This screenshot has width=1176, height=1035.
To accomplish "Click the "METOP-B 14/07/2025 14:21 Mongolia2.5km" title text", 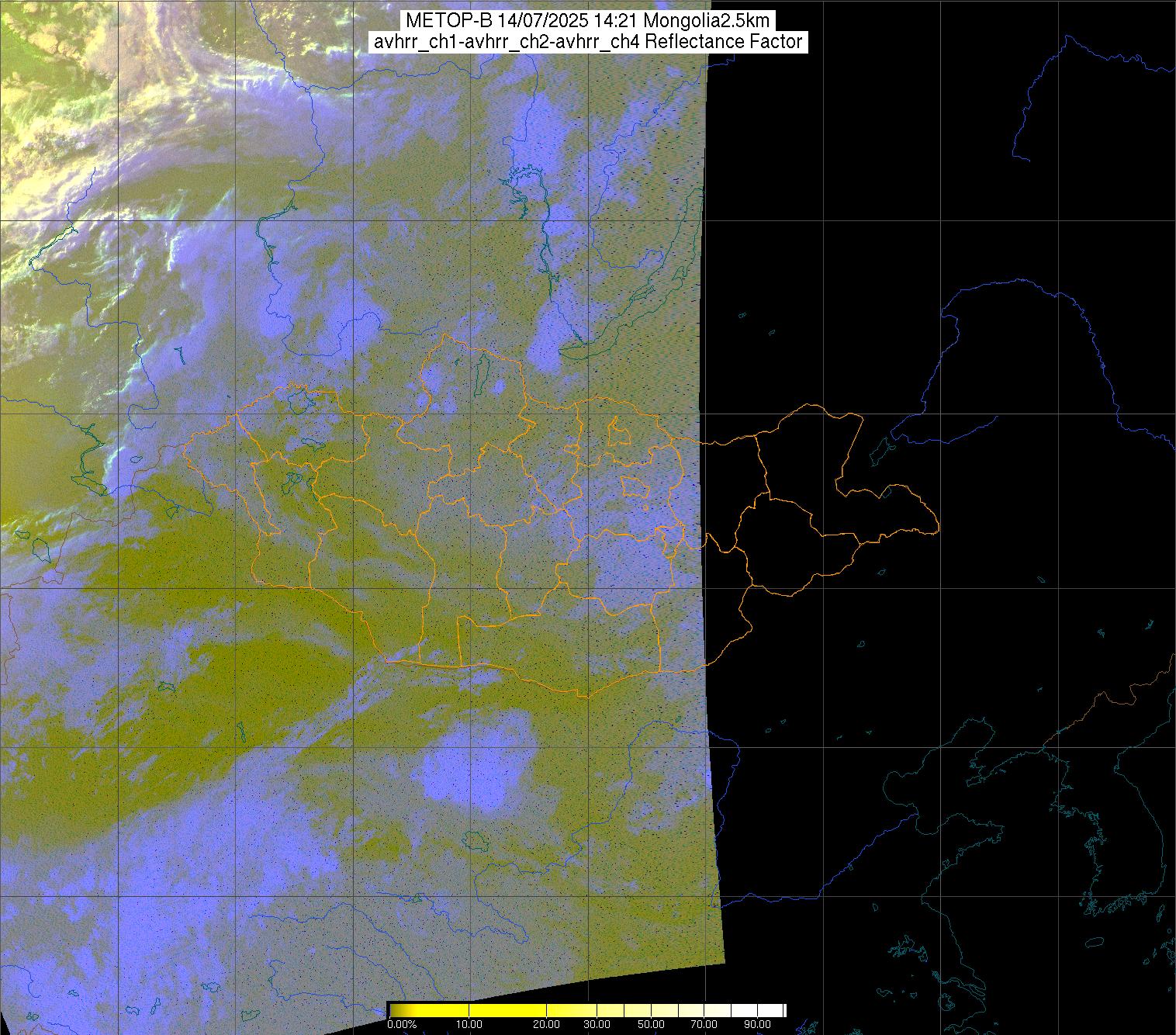I will [587, 21].
